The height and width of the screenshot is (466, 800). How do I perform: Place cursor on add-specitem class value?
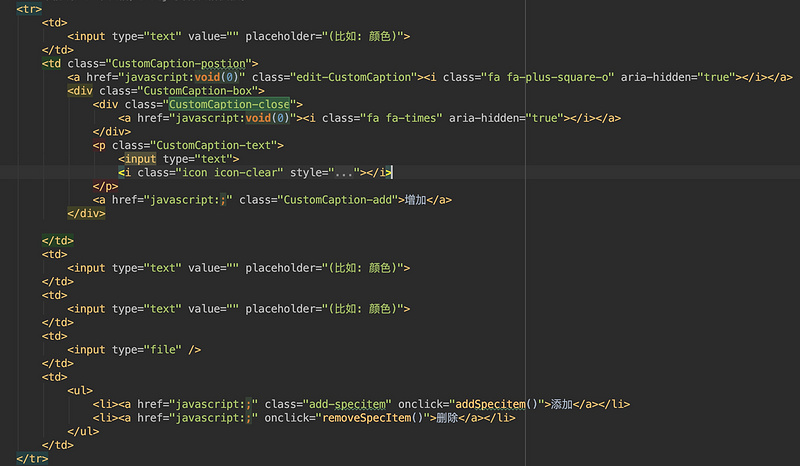[x=347, y=404]
